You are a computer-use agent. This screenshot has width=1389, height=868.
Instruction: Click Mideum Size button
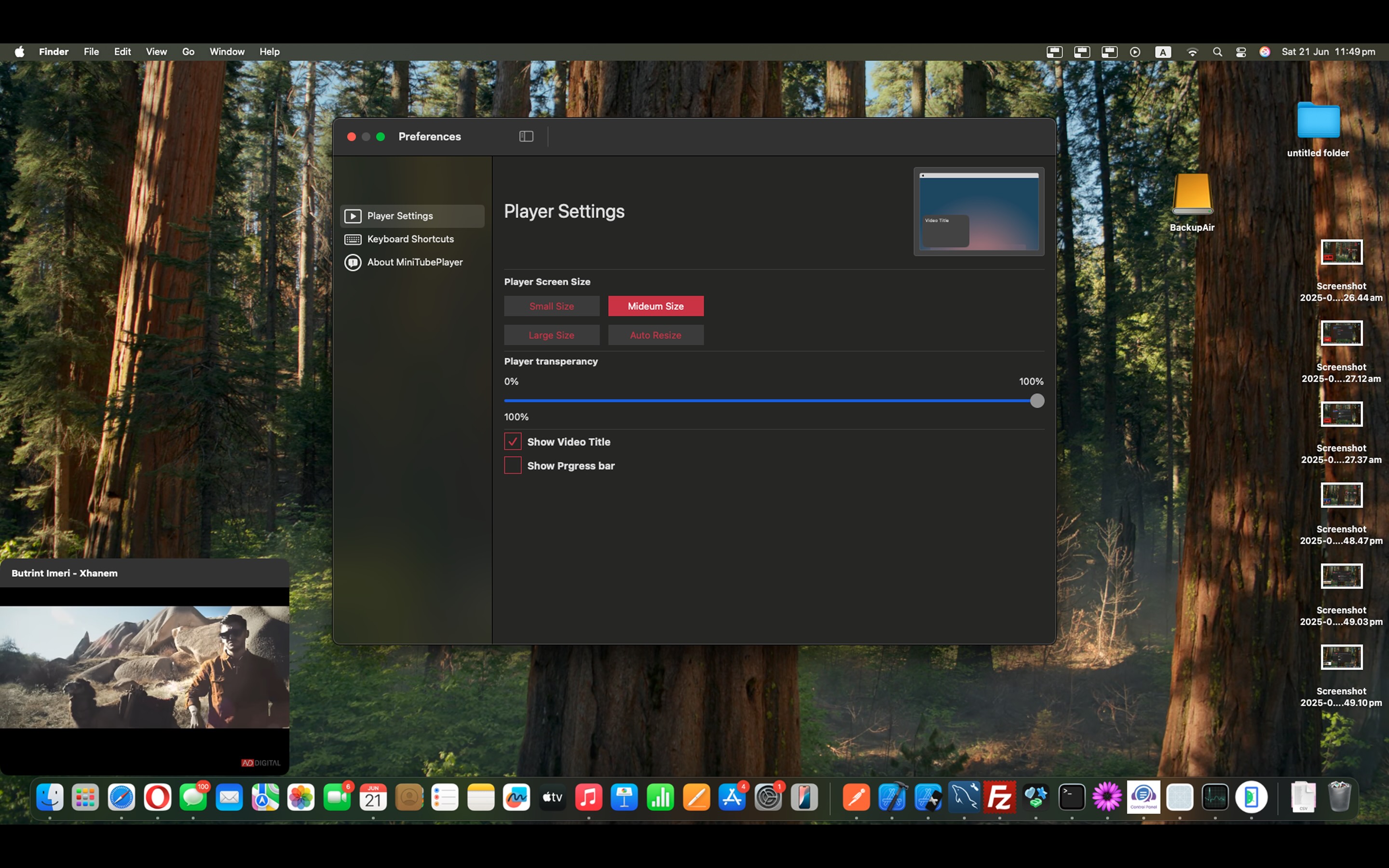pyautogui.click(x=655, y=306)
